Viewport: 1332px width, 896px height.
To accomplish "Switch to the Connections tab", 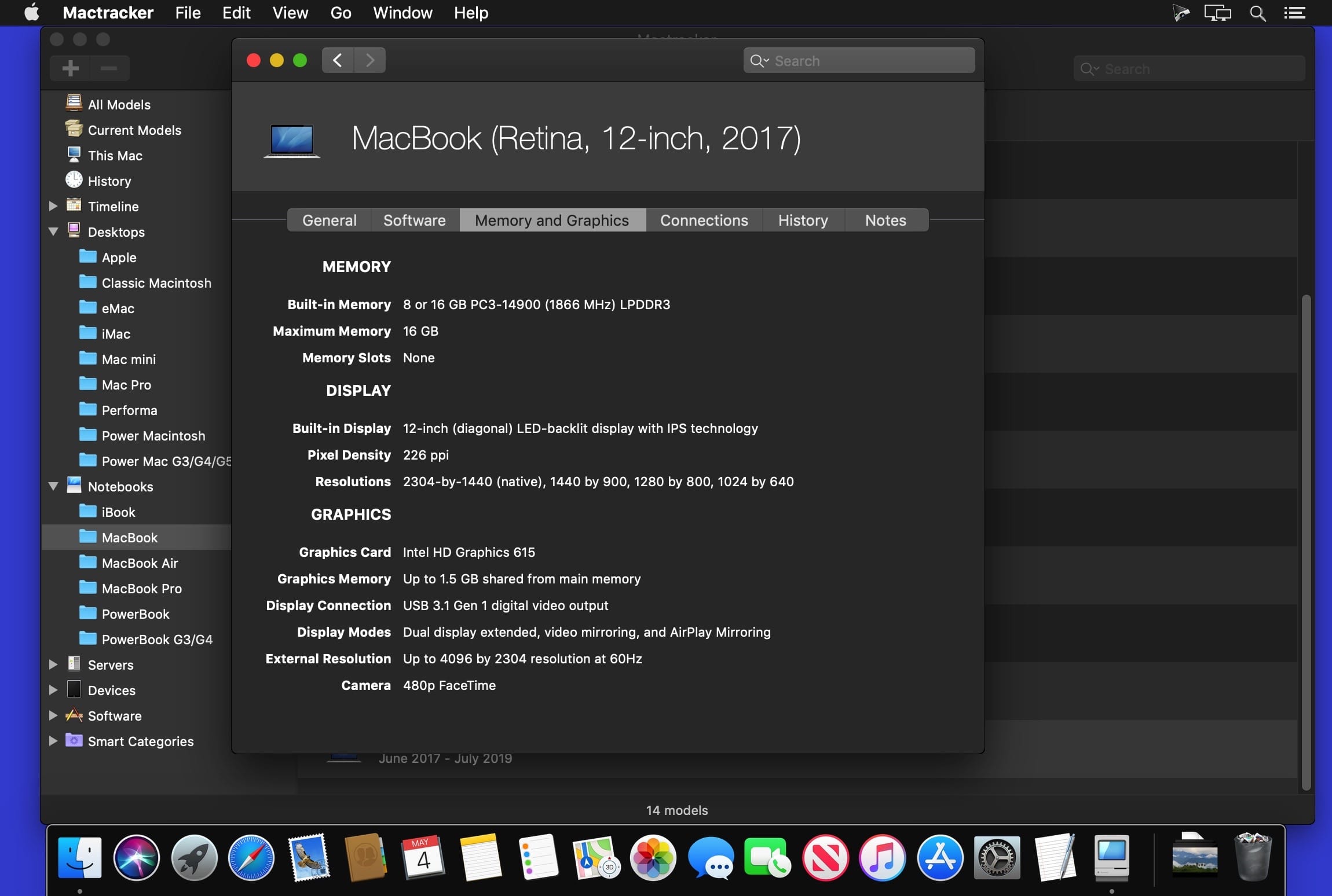I will click(x=704, y=221).
